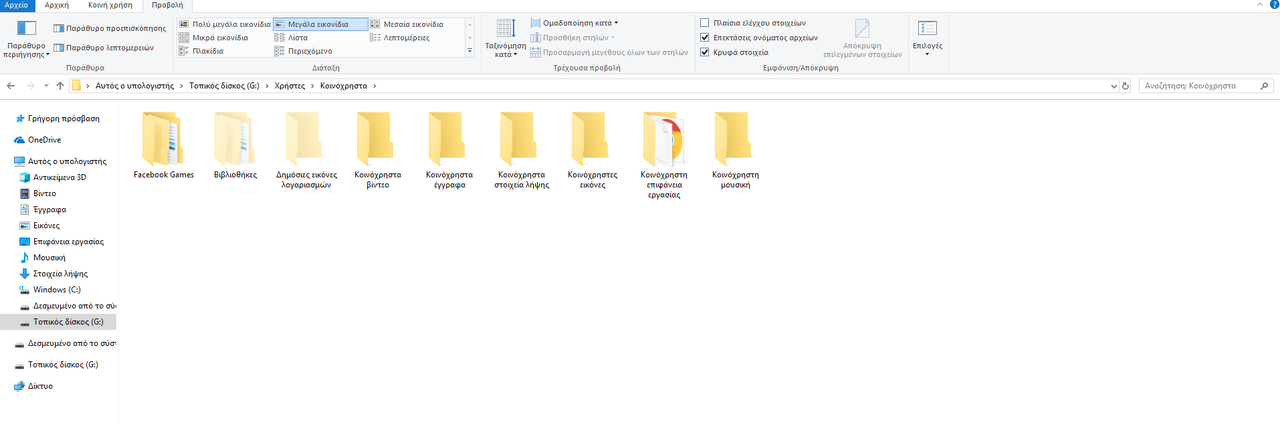Open Ομαδοποίηση κατά dropdown
The height and width of the screenshot is (423, 1280).
click(575, 22)
